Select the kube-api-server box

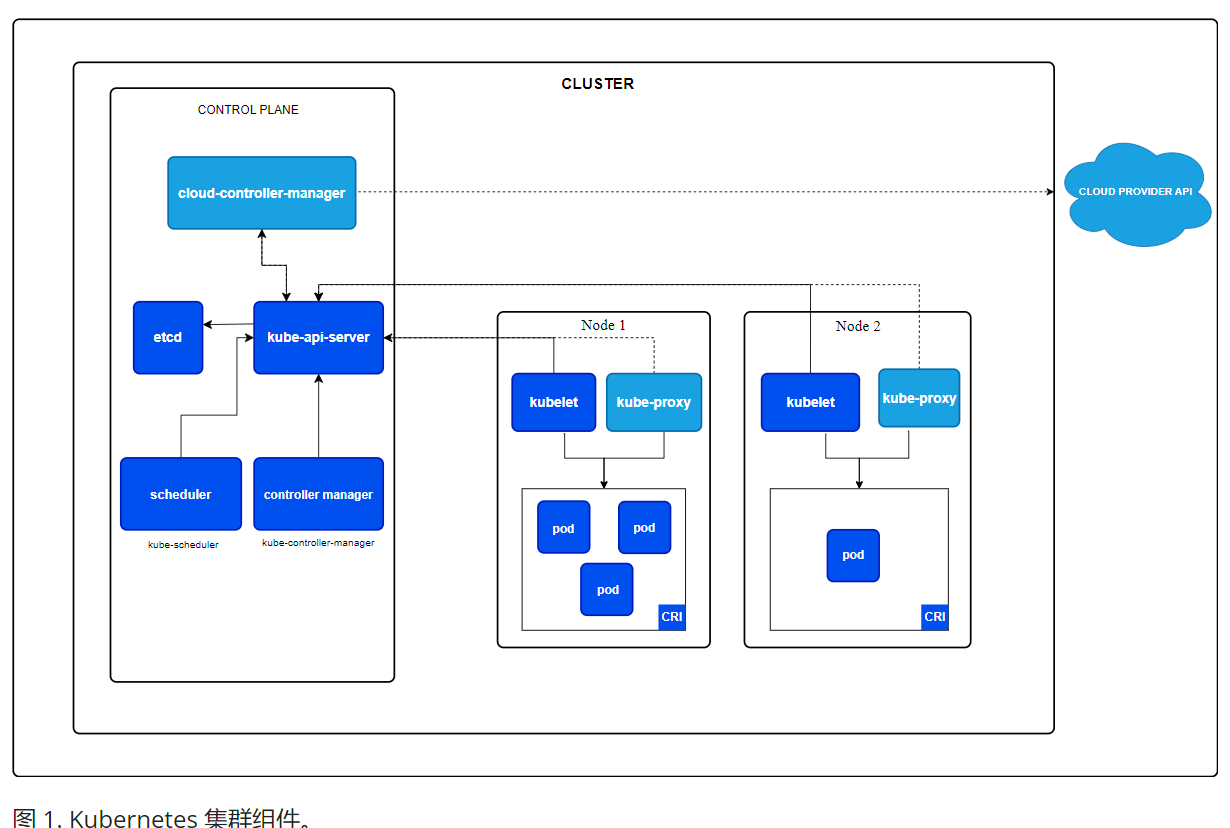tap(318, 338)
